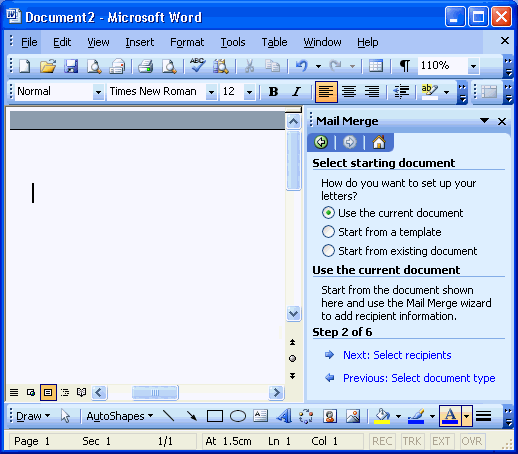
Task: Click the Copy icon
Action: pos(272,66)
